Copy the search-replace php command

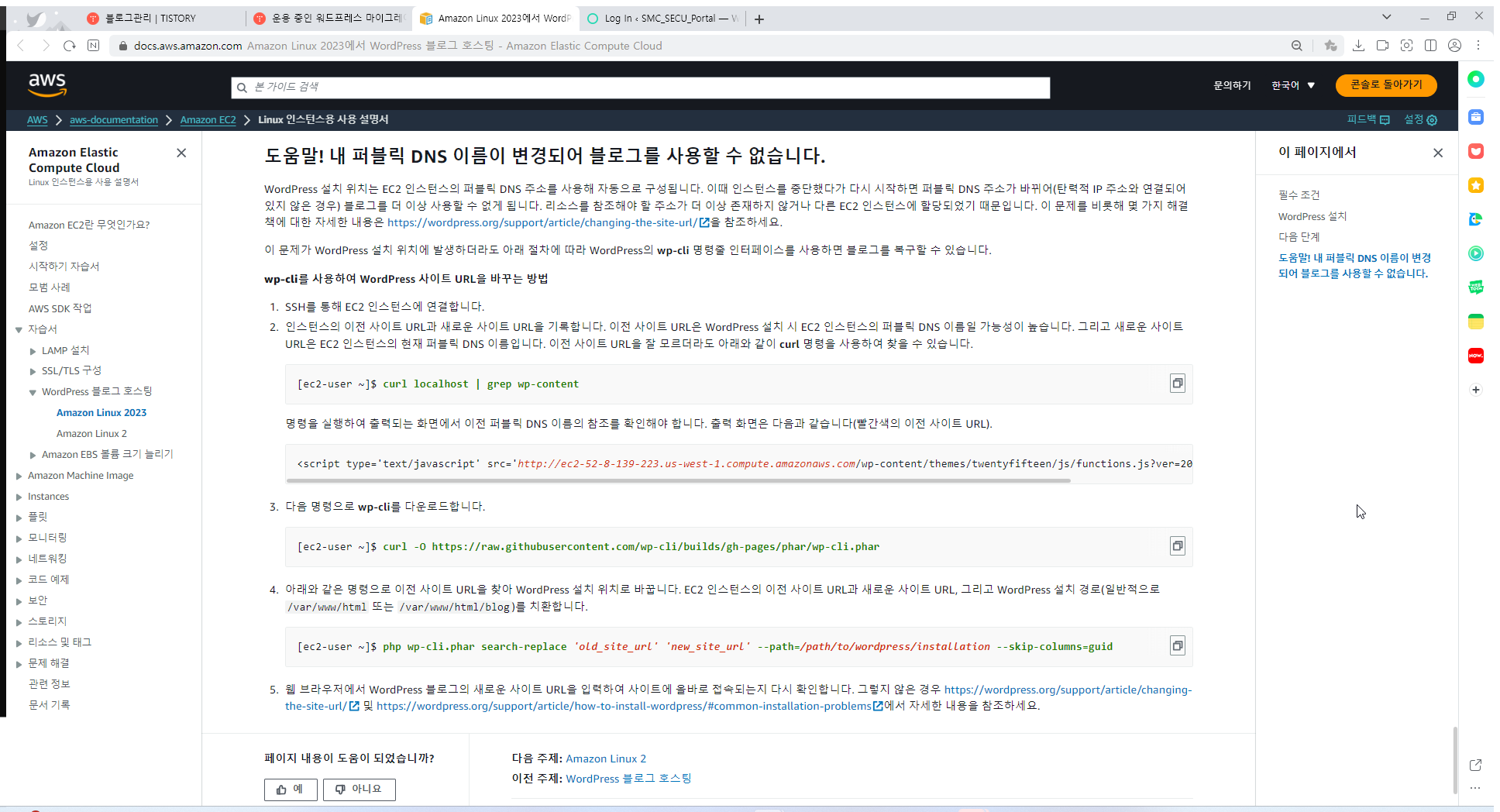point(1177,646)
